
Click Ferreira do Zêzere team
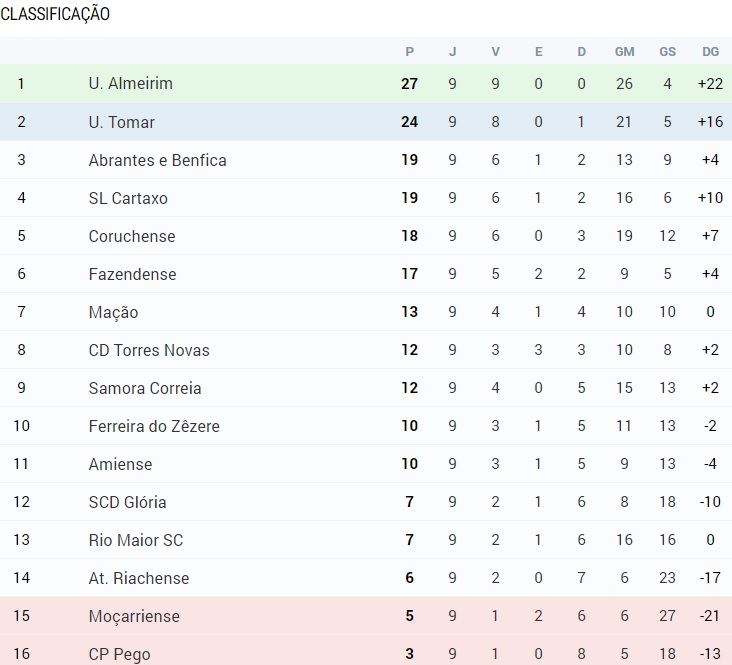(154, 426)
